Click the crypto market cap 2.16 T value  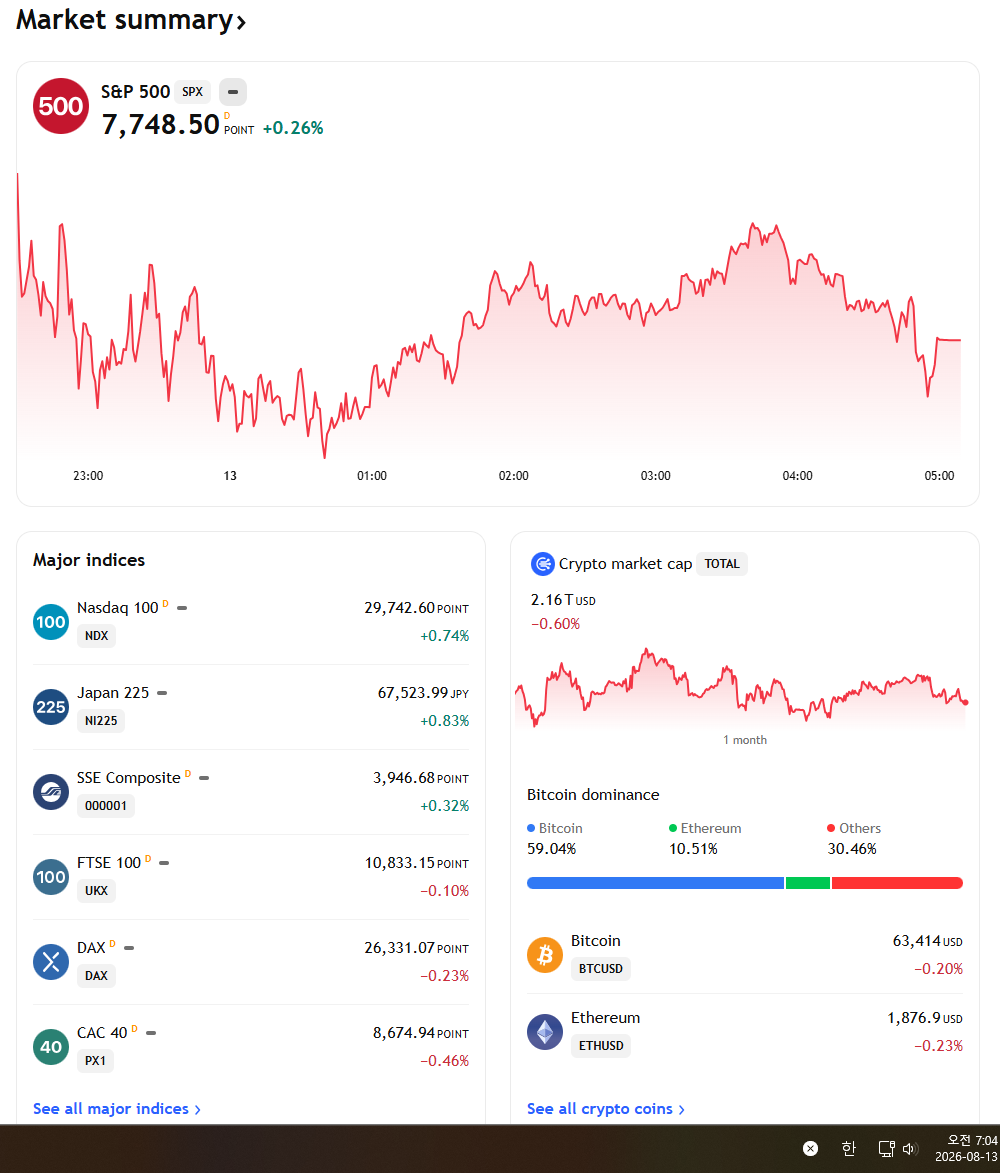(x=563, y=600)
